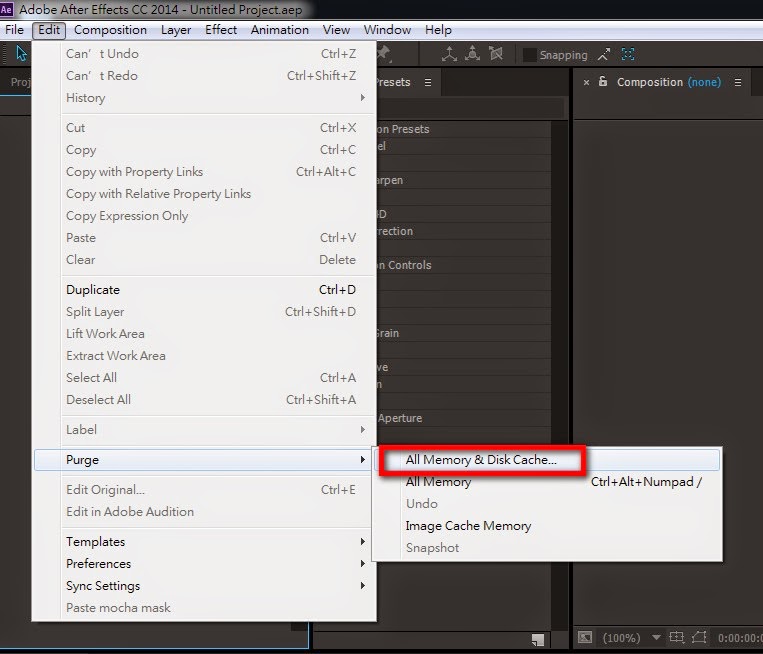Click Undo in the Purge submenu
Image resolution: width=763 pixels, height=654 pixels.
coord(548,504)
